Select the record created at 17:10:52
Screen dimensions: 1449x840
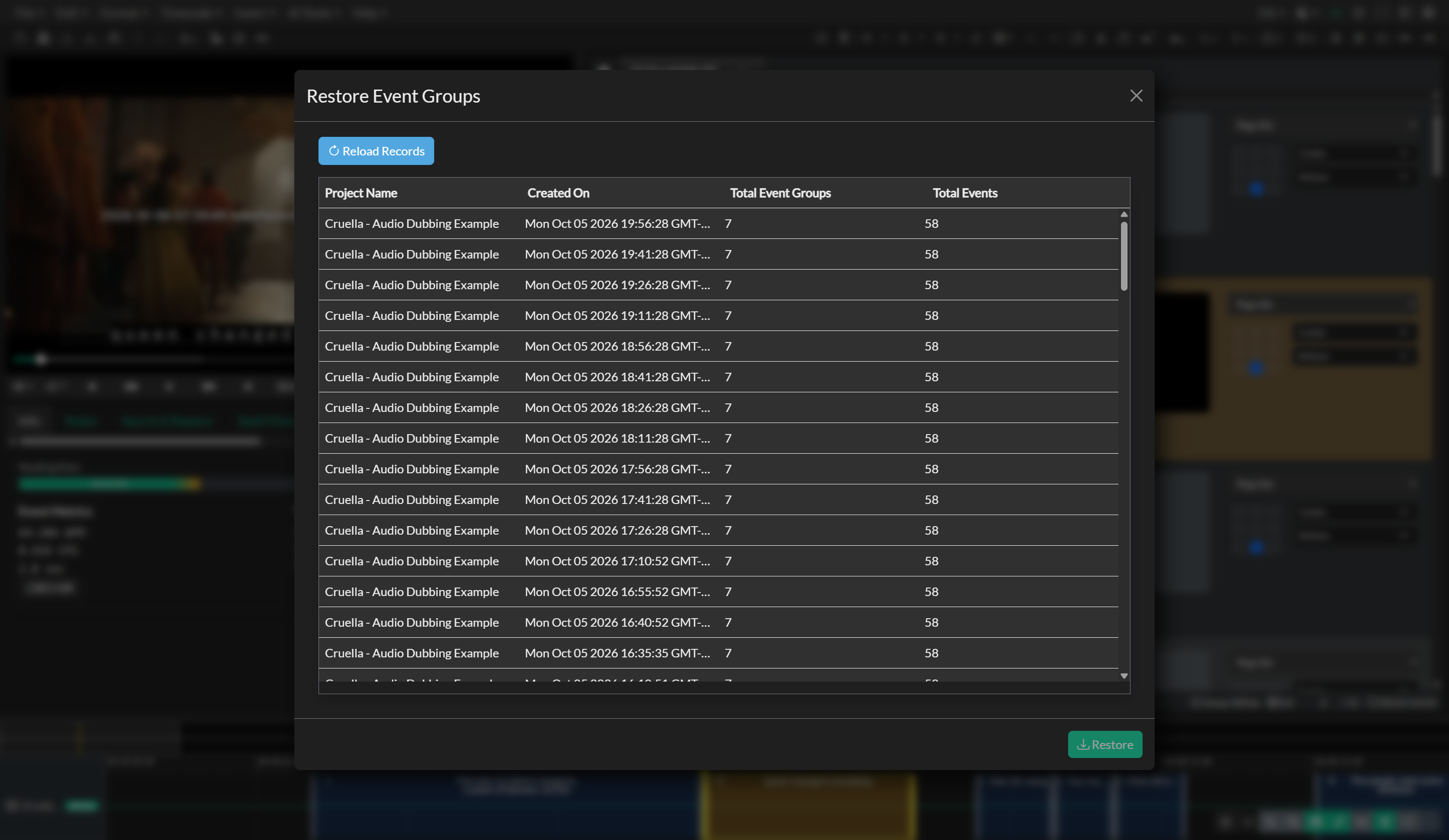[x=719, y=561]
